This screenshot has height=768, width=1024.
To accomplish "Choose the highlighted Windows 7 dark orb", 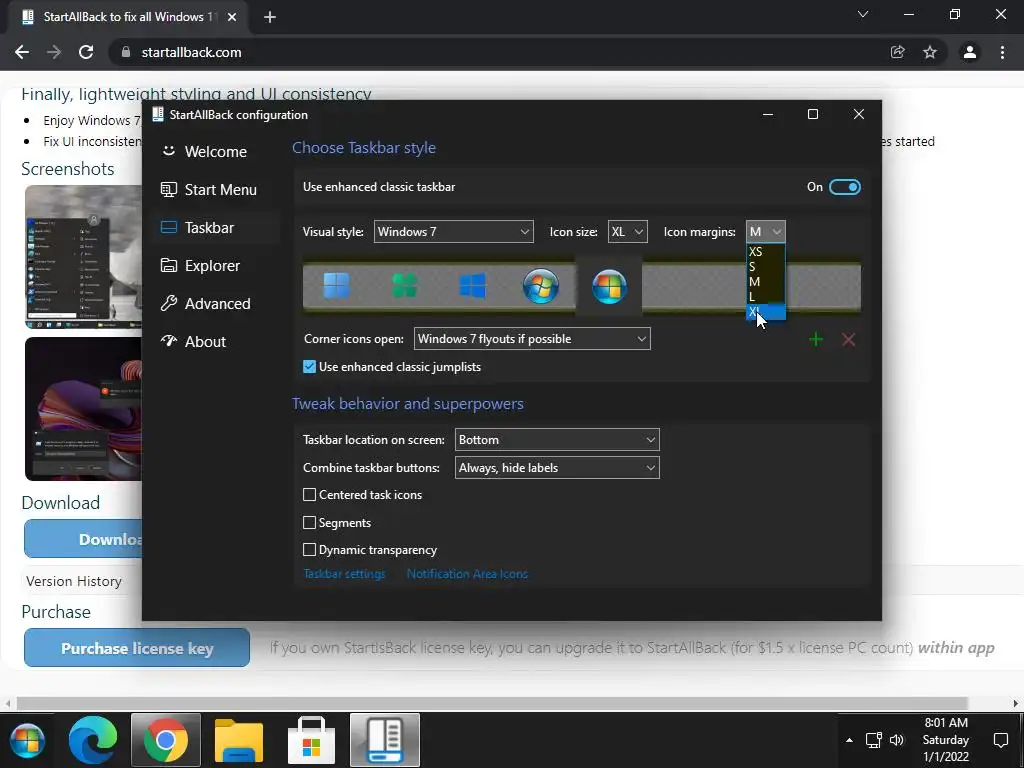I will 609,286.
